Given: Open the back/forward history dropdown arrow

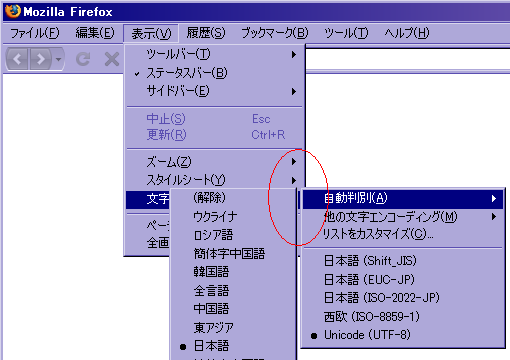Looking at the screenshot, I should (x=58, y=59).
